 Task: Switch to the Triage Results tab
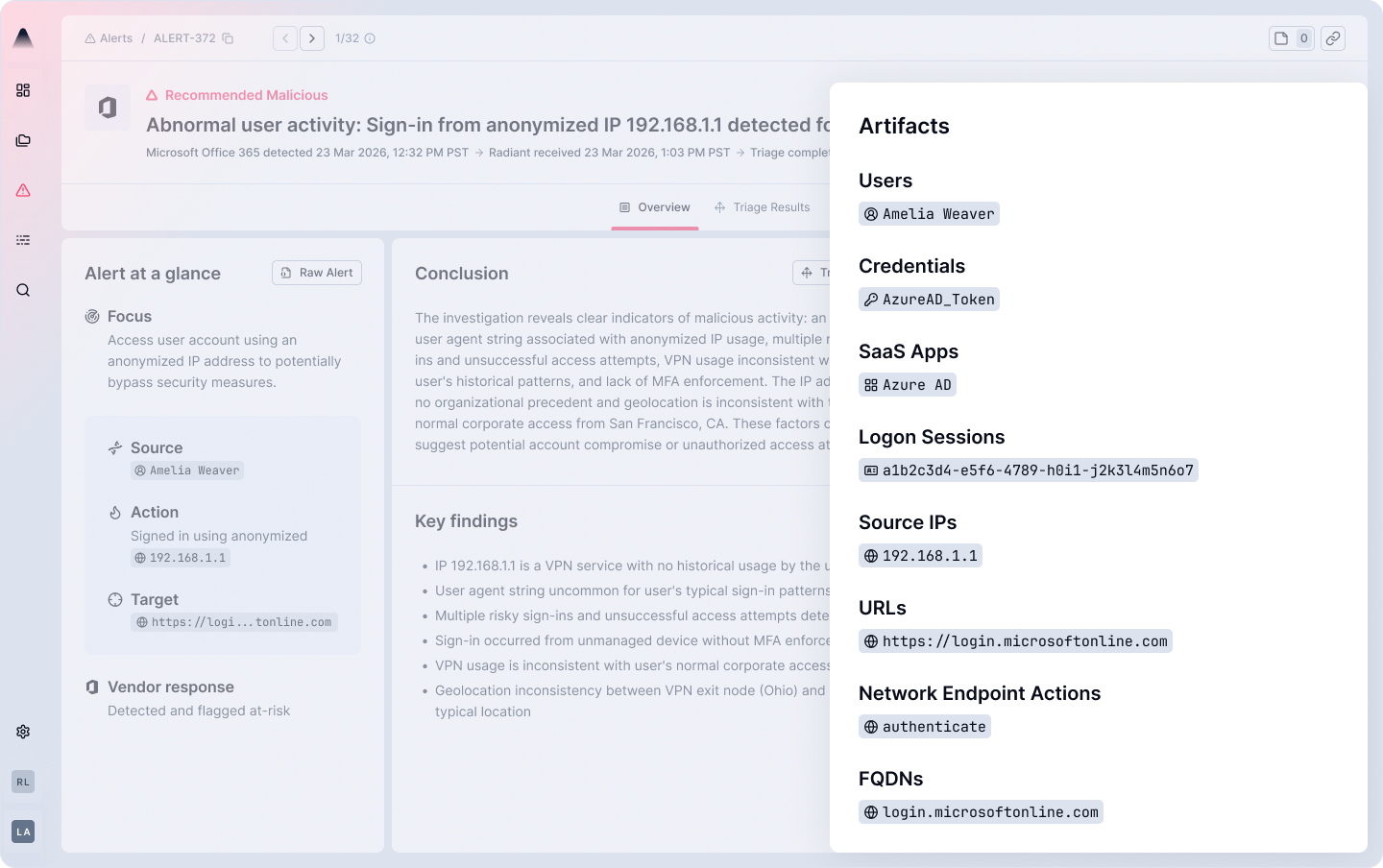[762, 207]
